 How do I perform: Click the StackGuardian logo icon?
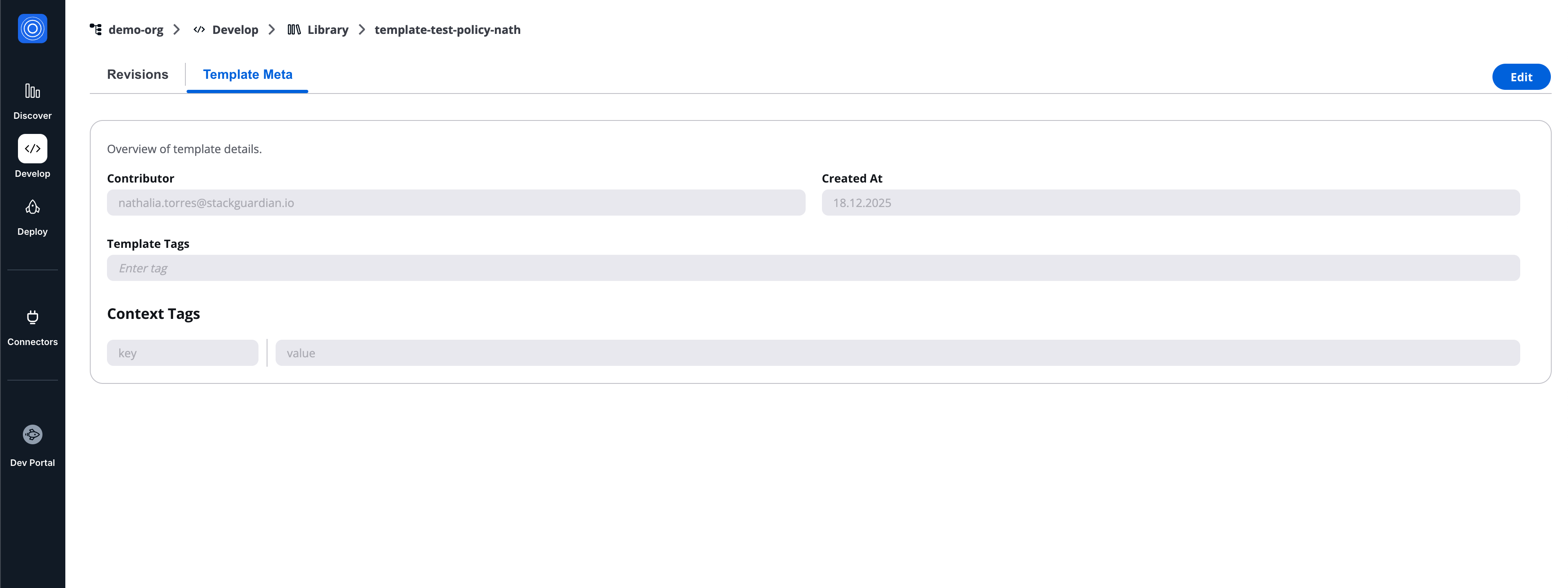32,29
